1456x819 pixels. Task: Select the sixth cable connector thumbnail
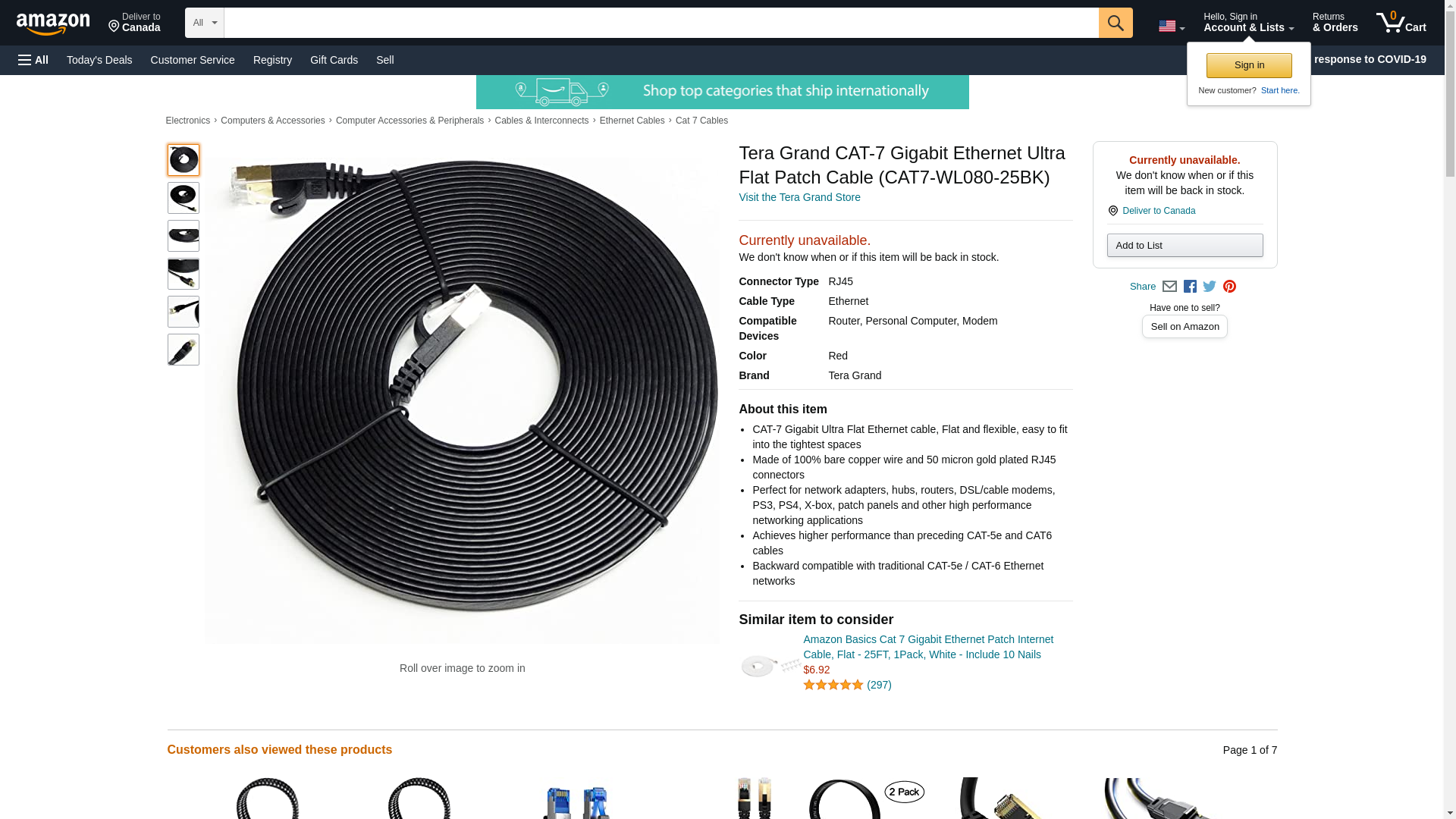coord(184,350)
